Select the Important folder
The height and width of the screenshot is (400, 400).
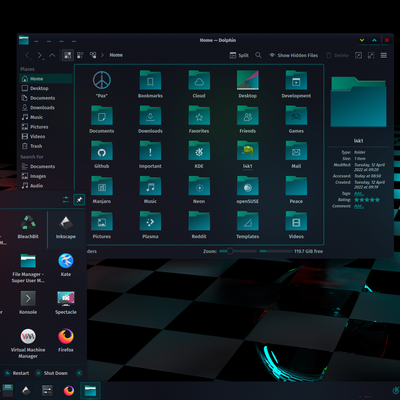pos(150,154)
